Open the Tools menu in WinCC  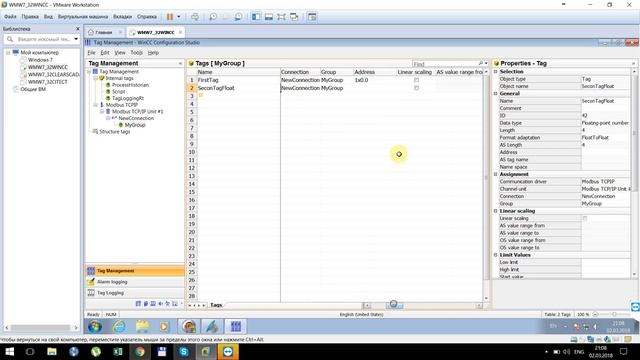136,53
